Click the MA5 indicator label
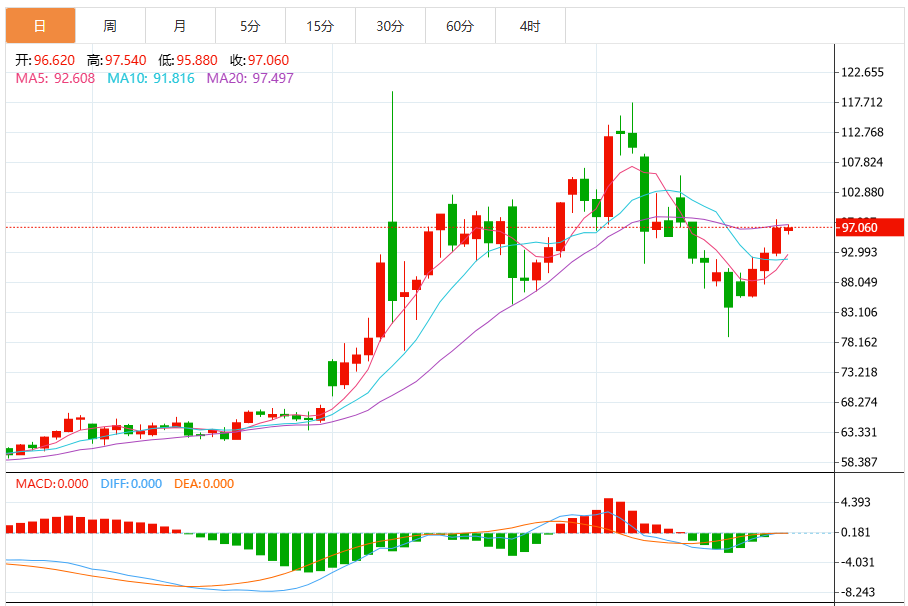 [x=55, y=78]
